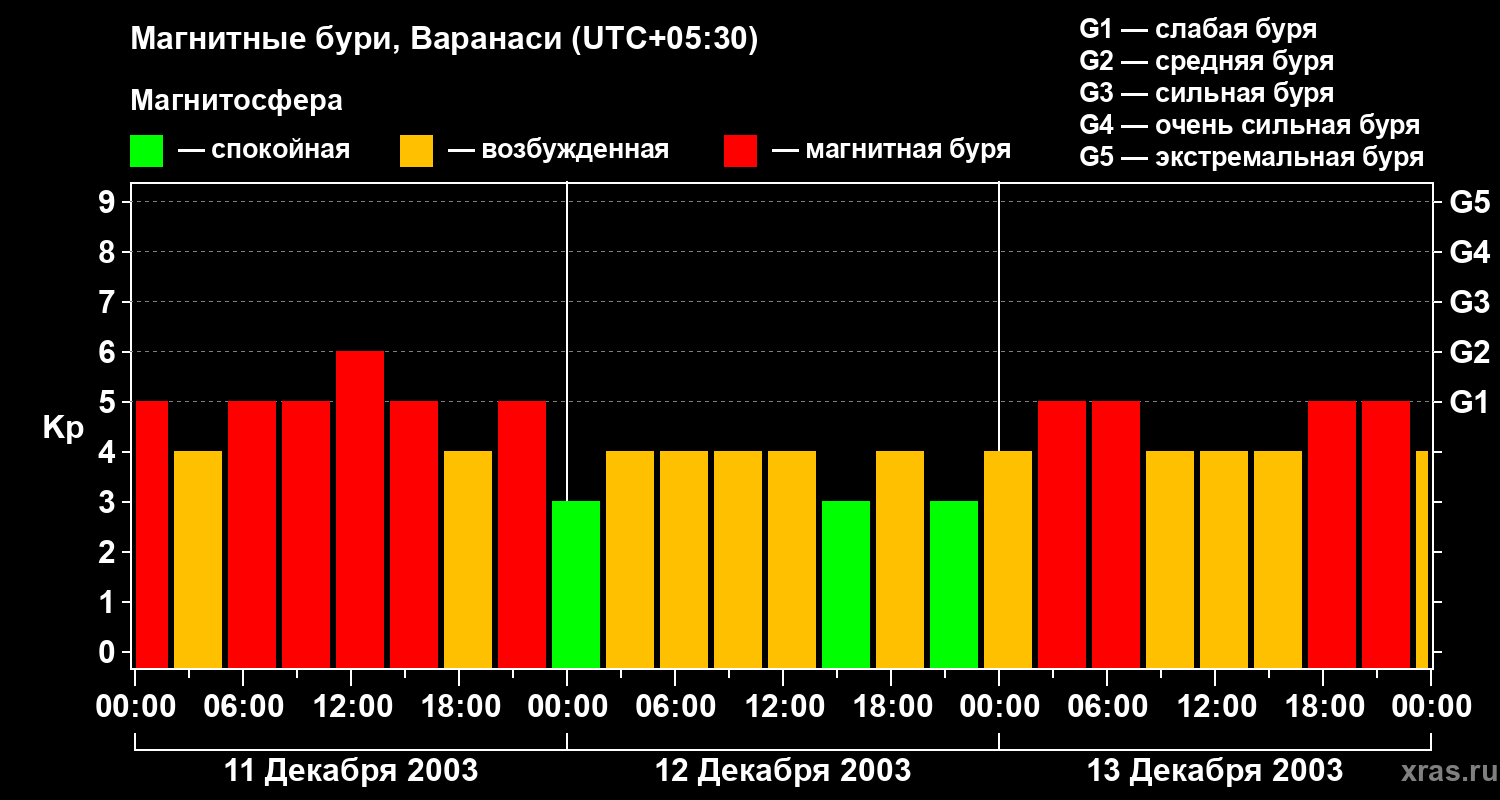The image size is (1500, 800).
Task: Click the 'Kp' y-axis label
Action: click(63, 428)
